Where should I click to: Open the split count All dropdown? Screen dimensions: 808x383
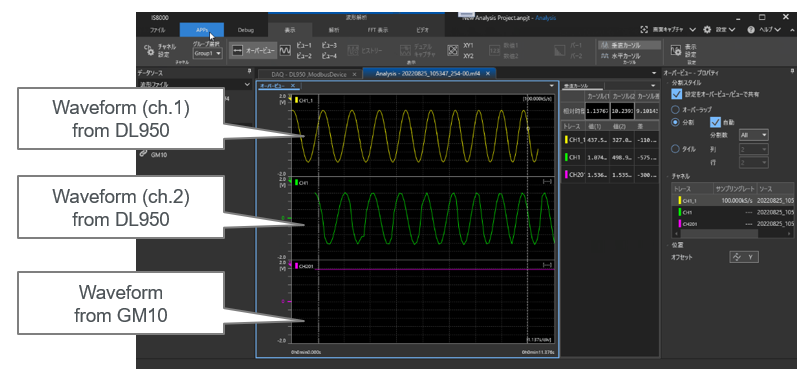[x=753, y=135]
